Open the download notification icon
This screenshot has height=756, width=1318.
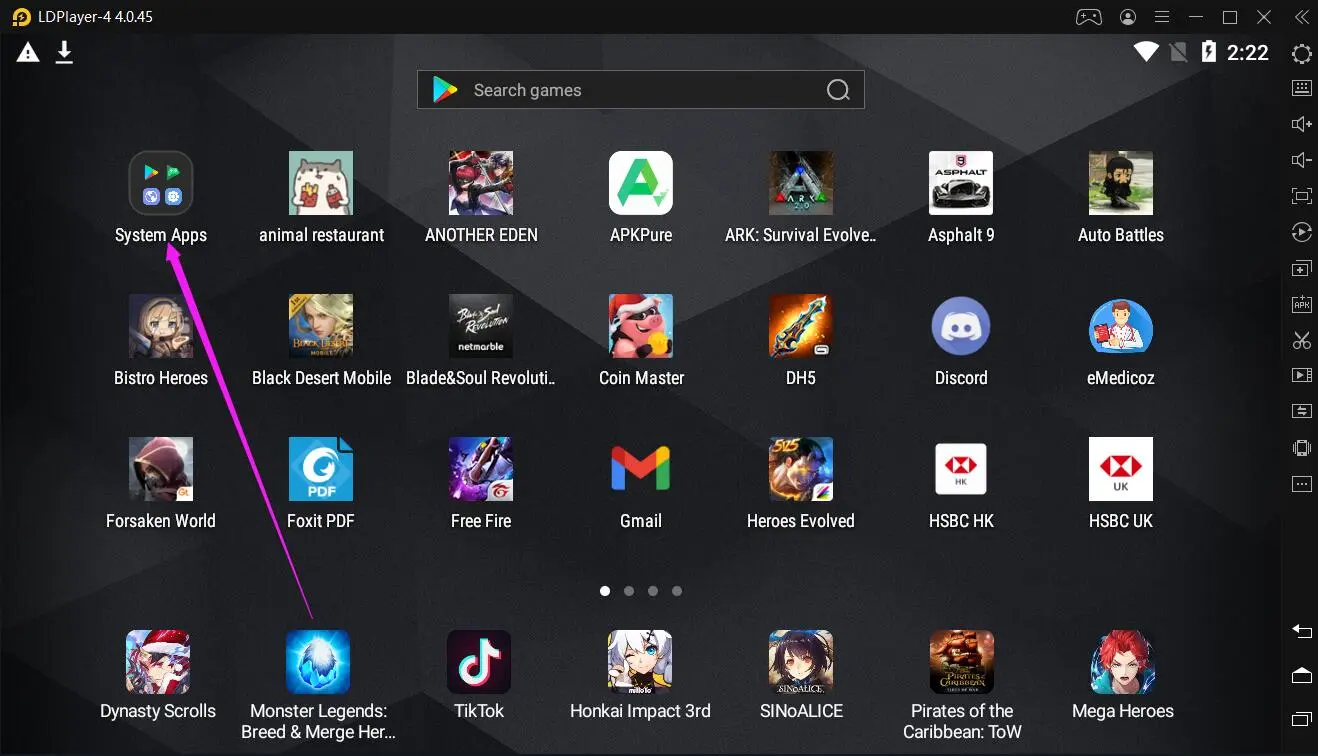click(x=64, y=52)
